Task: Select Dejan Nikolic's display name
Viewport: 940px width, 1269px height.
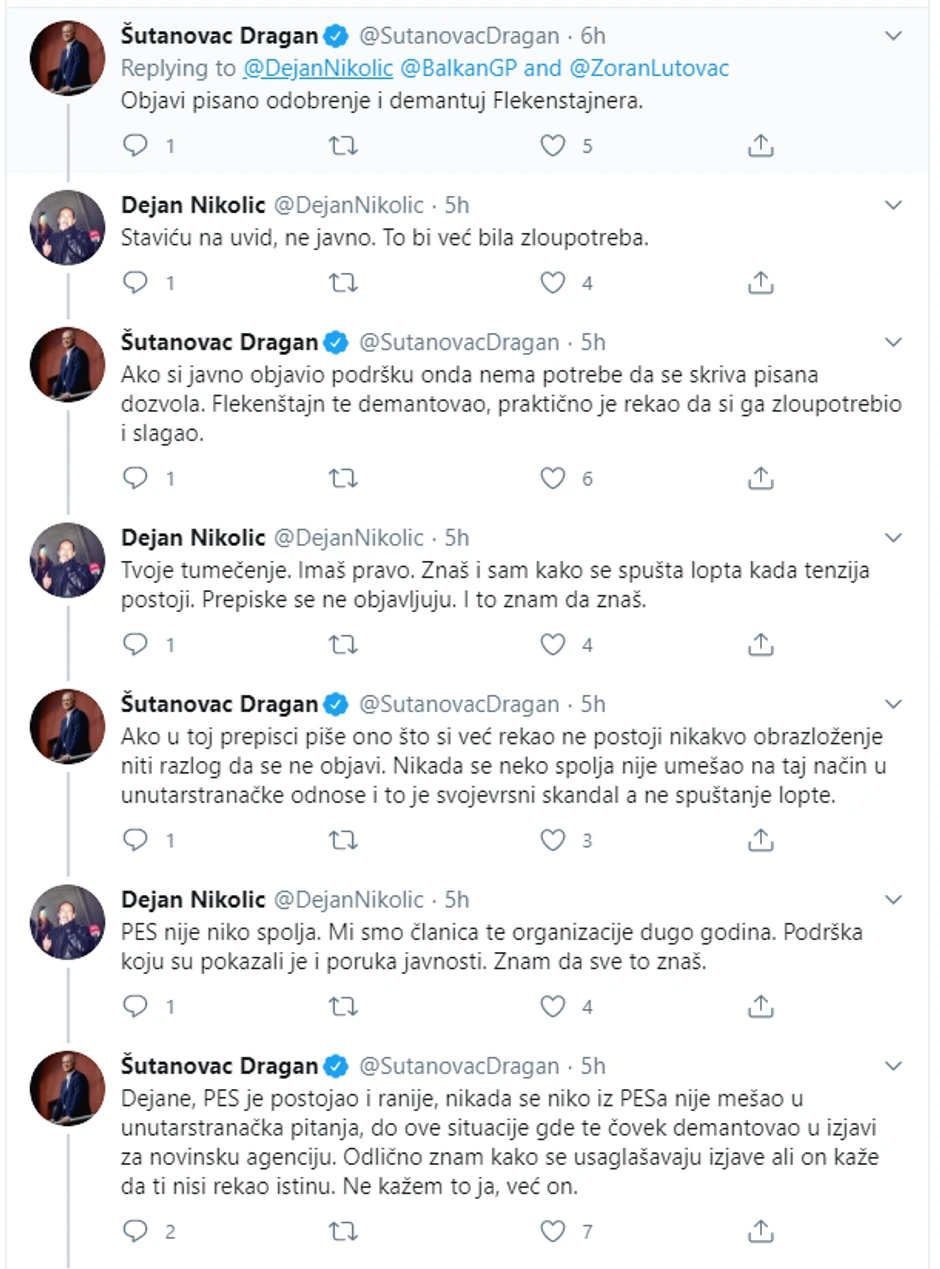Action: 195,204
